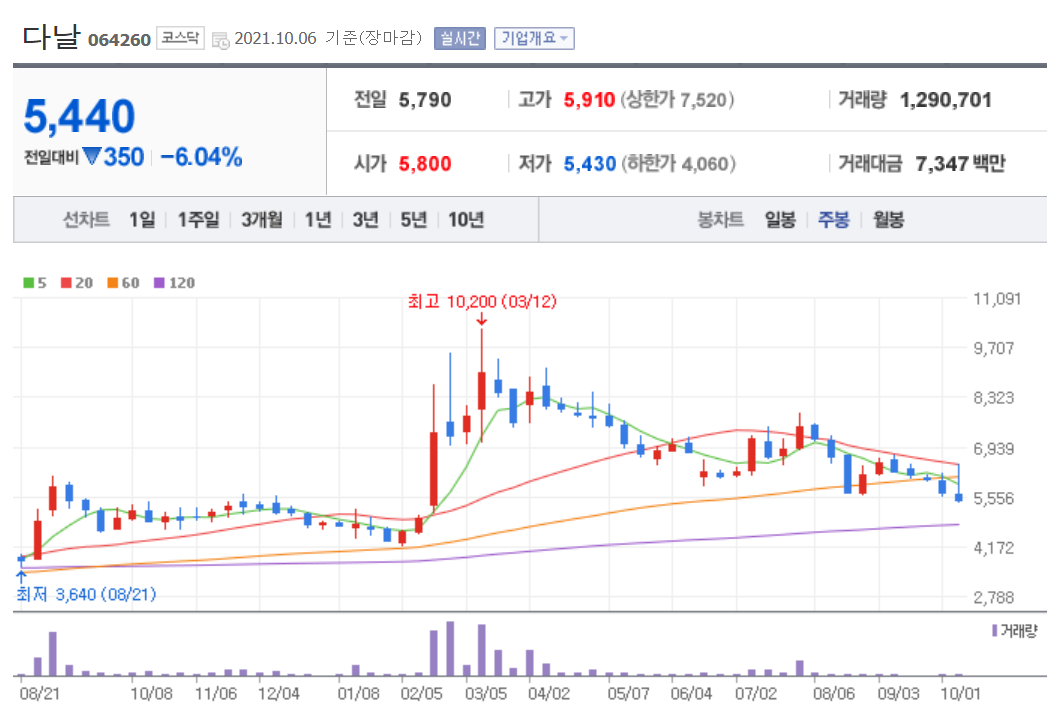The height and width of the screenshot is (721, 1047).
Task: Click the calendar icon beside the date 2021.10.06
Action: (x=219, y=37)
